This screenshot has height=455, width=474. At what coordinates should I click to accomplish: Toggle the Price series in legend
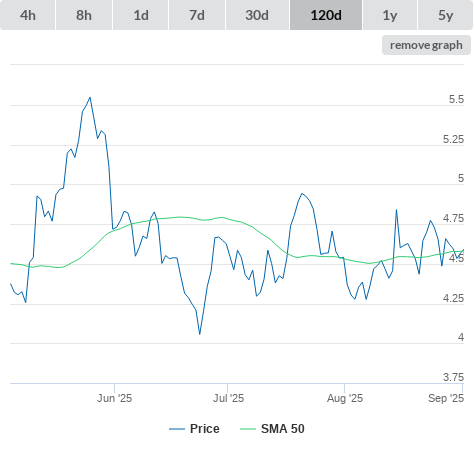[205, 429]
